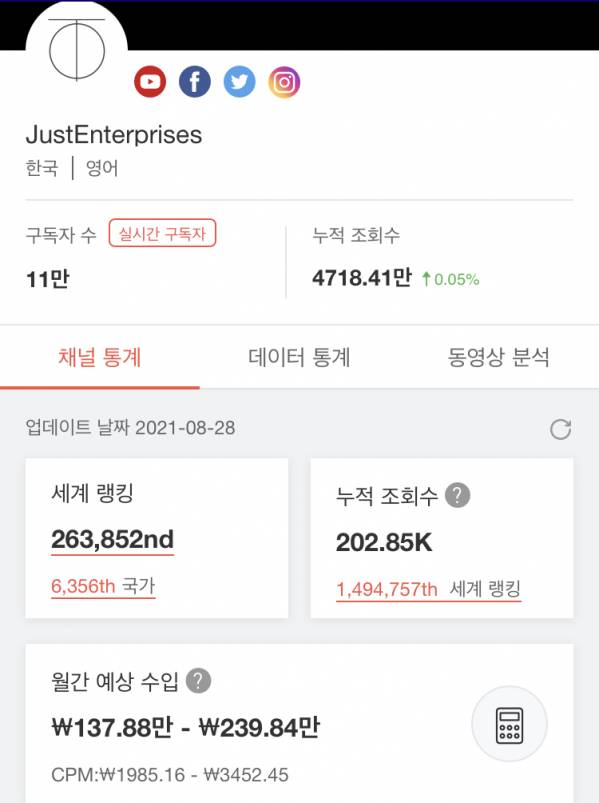This screenshot has width=599, height=803.
Task: Click the JustEnterprises channel name
Action: (x=114, y=135)
